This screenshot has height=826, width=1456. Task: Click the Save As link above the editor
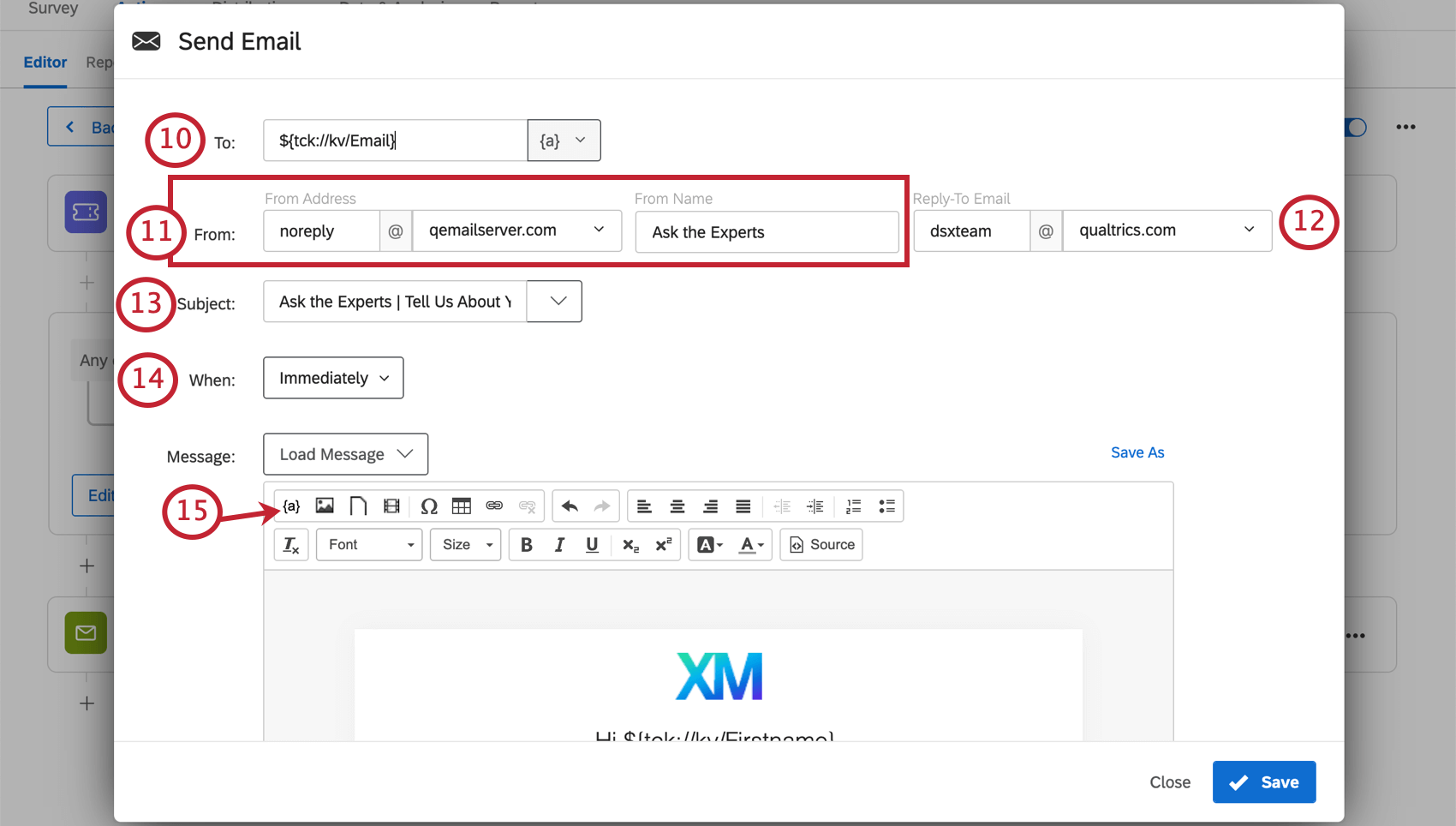[x=1137, y=452]
